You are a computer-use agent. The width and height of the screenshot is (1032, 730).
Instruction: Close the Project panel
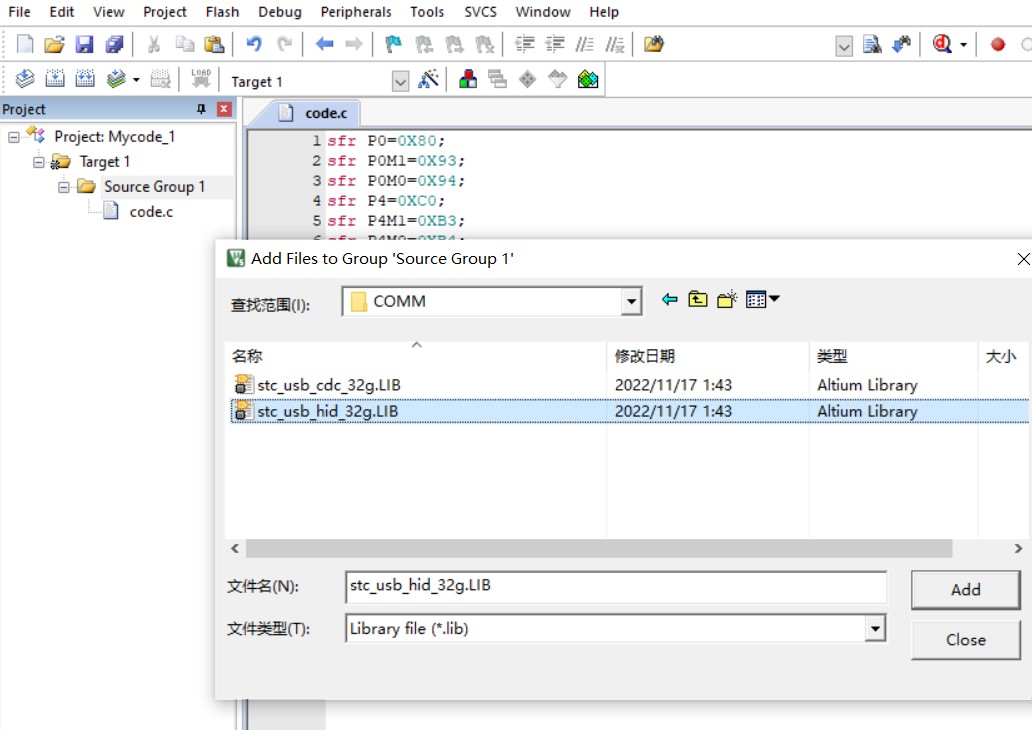[x=224, y=109]
